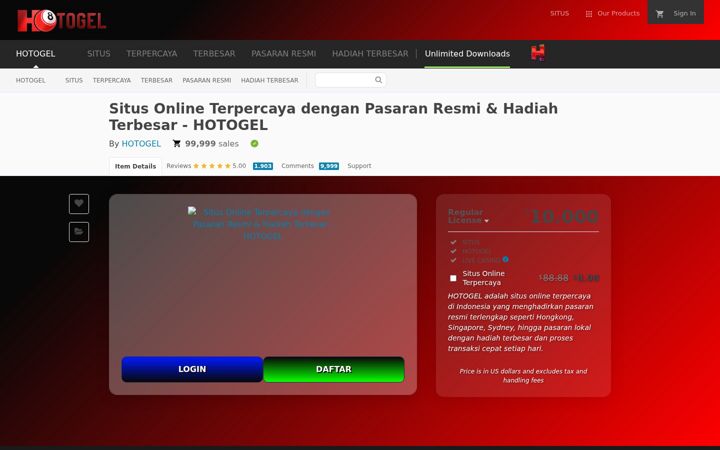Open TERBESAR in the dark nav bar
The width and height of the screenshot is (720, 450).
214,54
